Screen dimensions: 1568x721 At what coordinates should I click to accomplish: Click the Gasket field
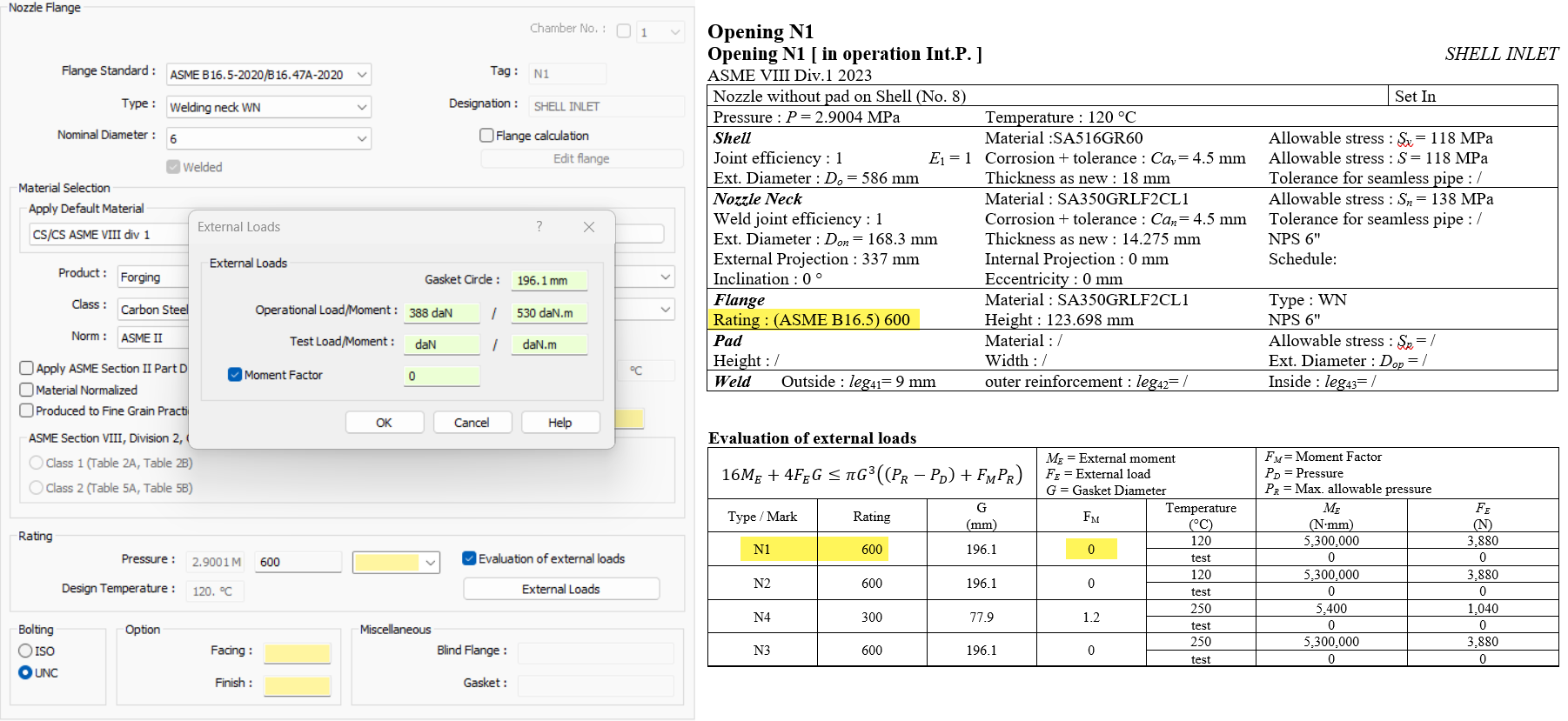coord(596,685)
